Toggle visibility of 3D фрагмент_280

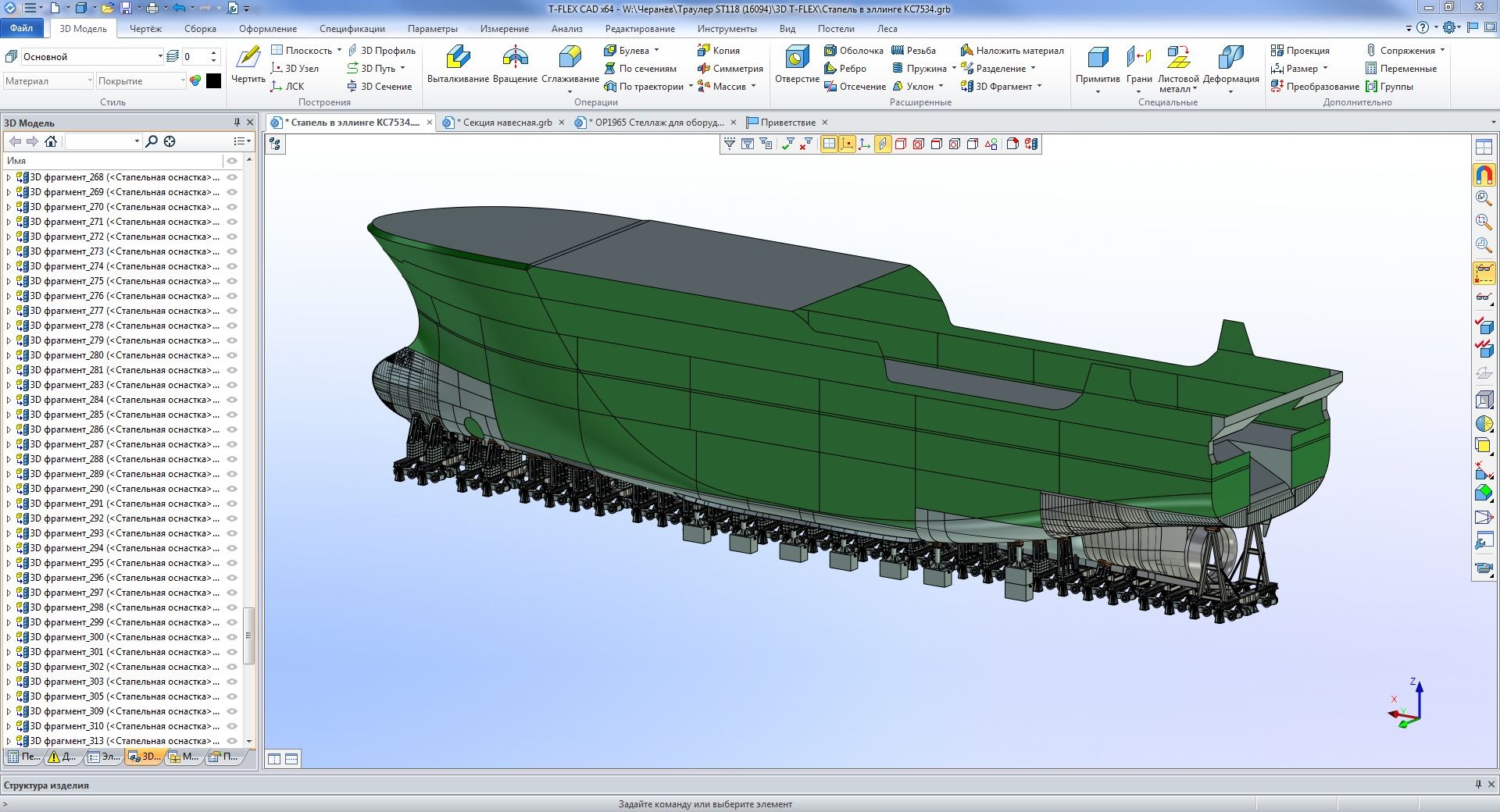232,355
